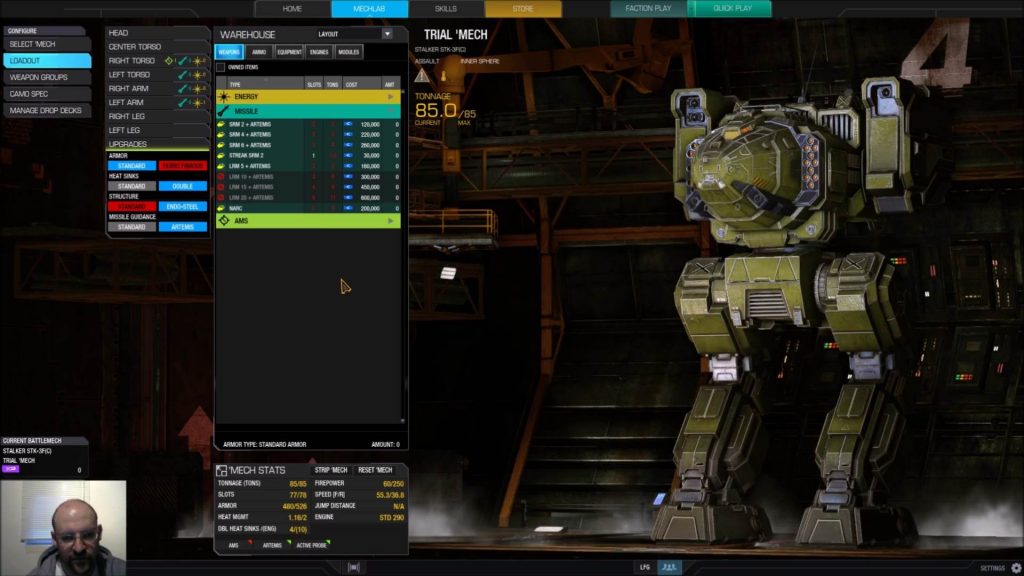
Task: Set missile guidance to Standard
Action: (131, 227)
